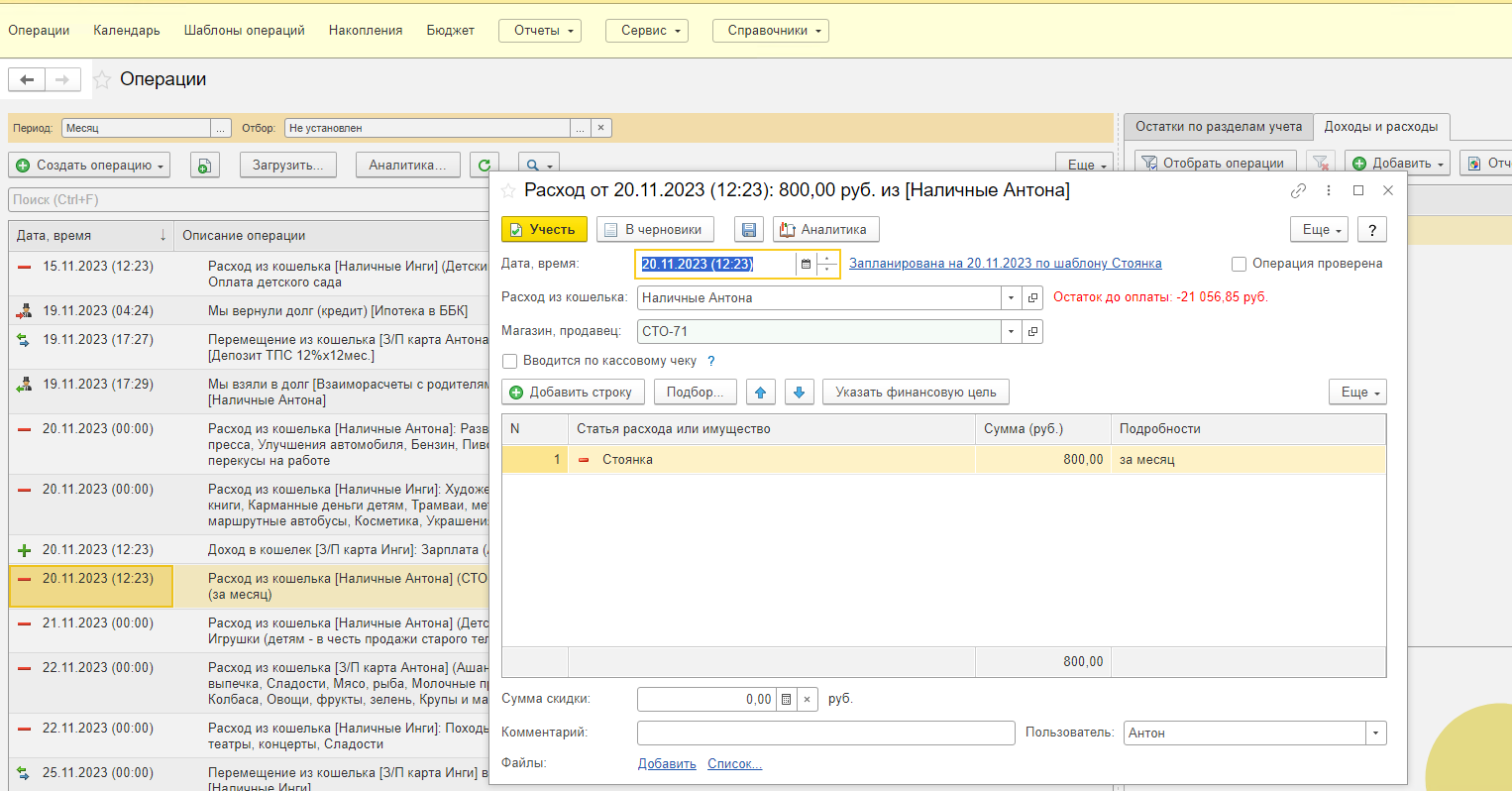Viewport: 1512px width, 791px height.
Task: Check the Операция проверена checkbox
Action: click(1239, 264)
